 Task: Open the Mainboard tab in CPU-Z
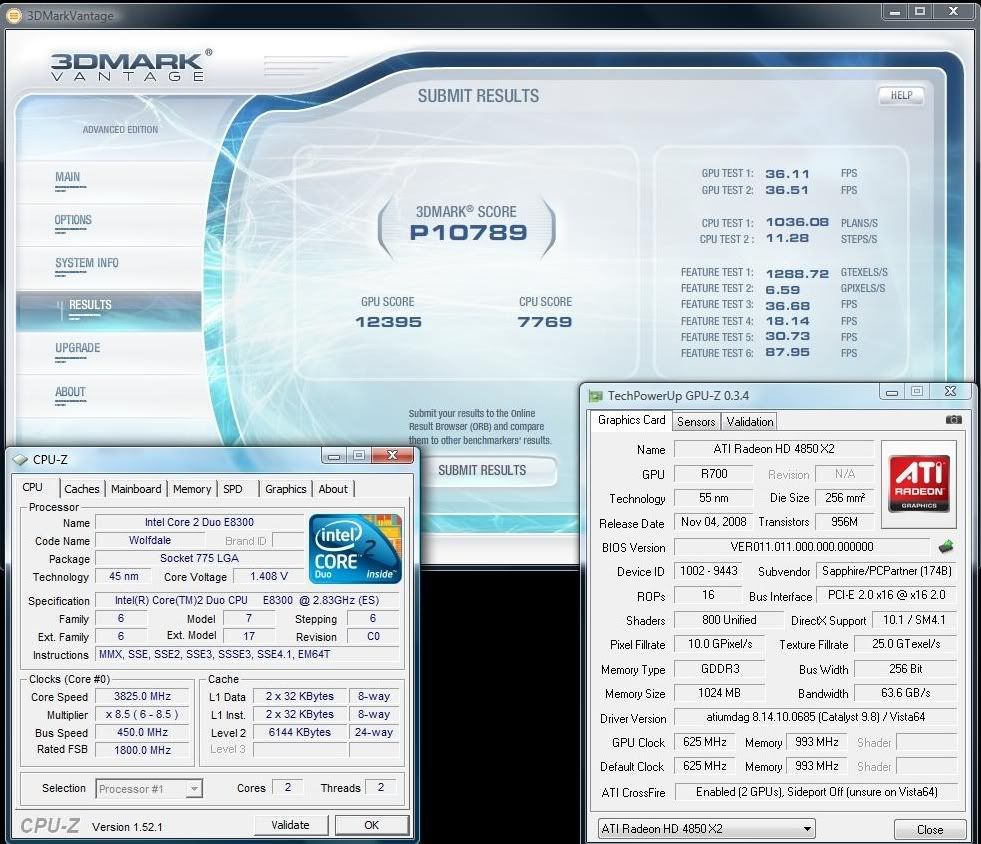coord(136,489)
